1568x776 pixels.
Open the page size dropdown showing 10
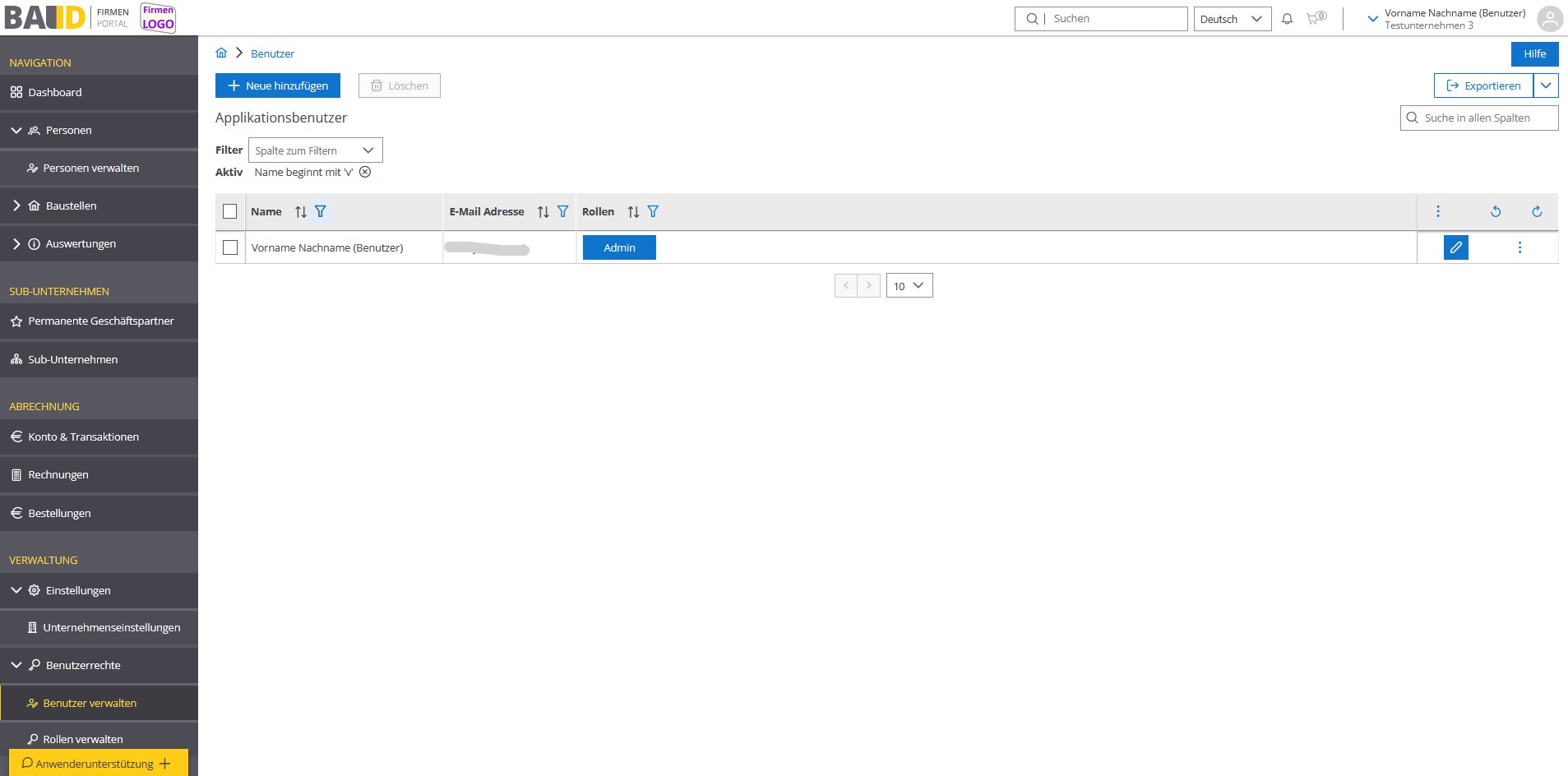pyautogui.click(x=909, y=285)
